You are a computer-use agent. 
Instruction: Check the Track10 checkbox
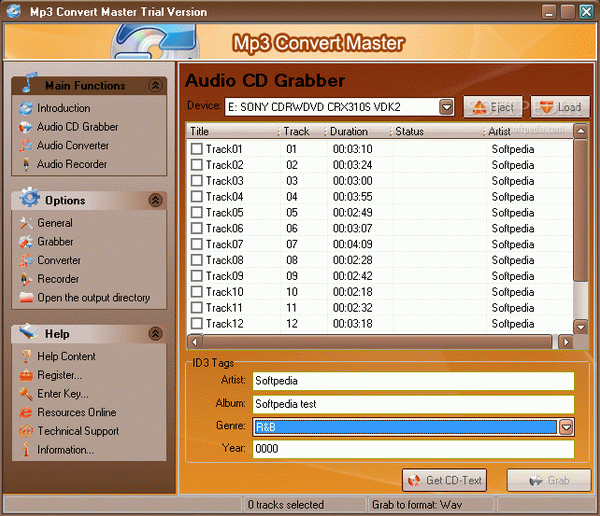point(197,292)
